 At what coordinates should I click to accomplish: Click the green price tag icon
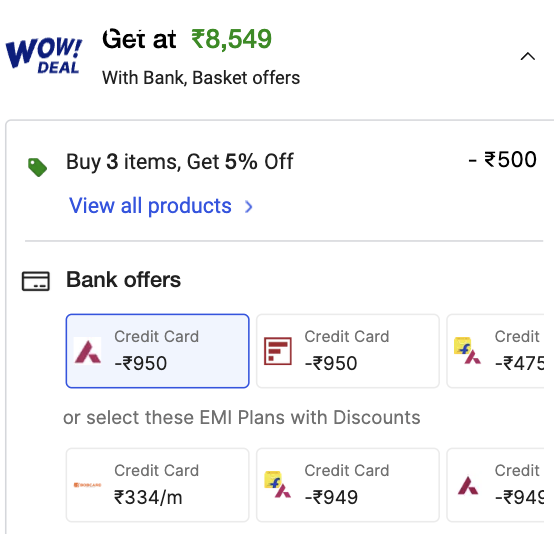(x=37, y=167)
